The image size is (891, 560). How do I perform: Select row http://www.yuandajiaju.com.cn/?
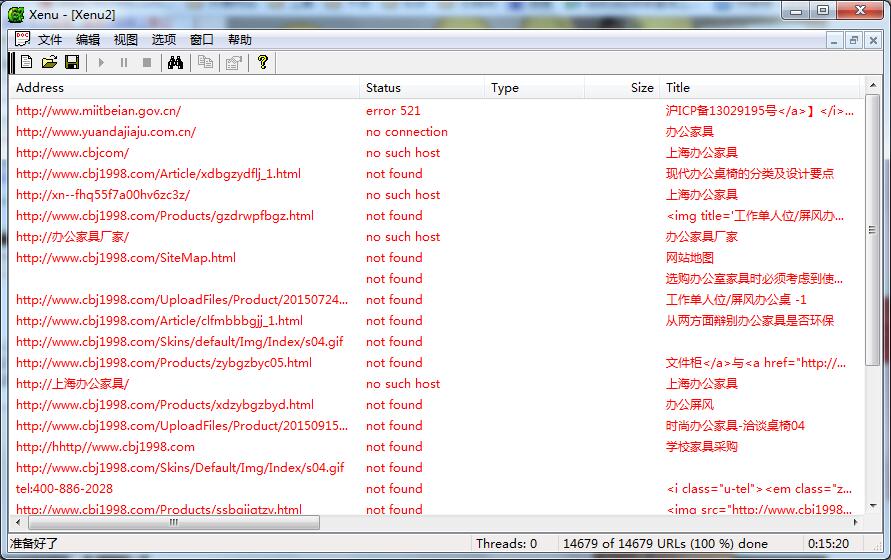pos(435,132)
